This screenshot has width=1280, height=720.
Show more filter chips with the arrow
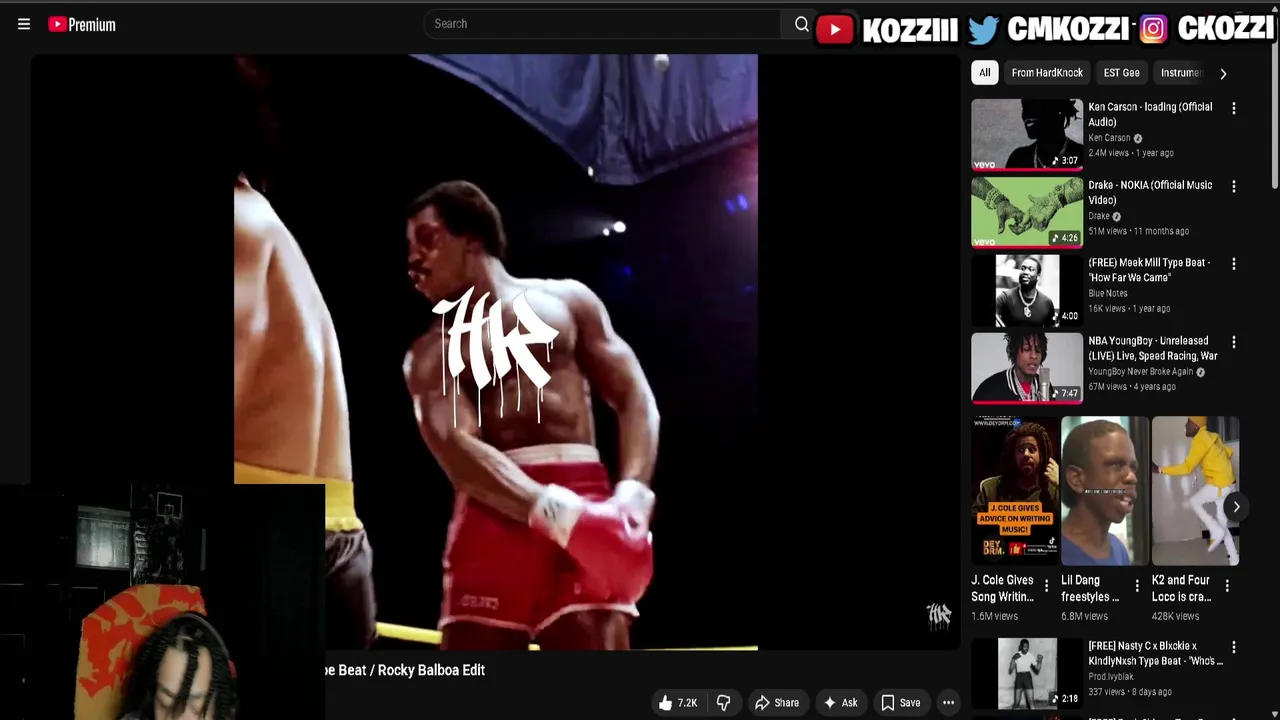tap(1222, 73)
